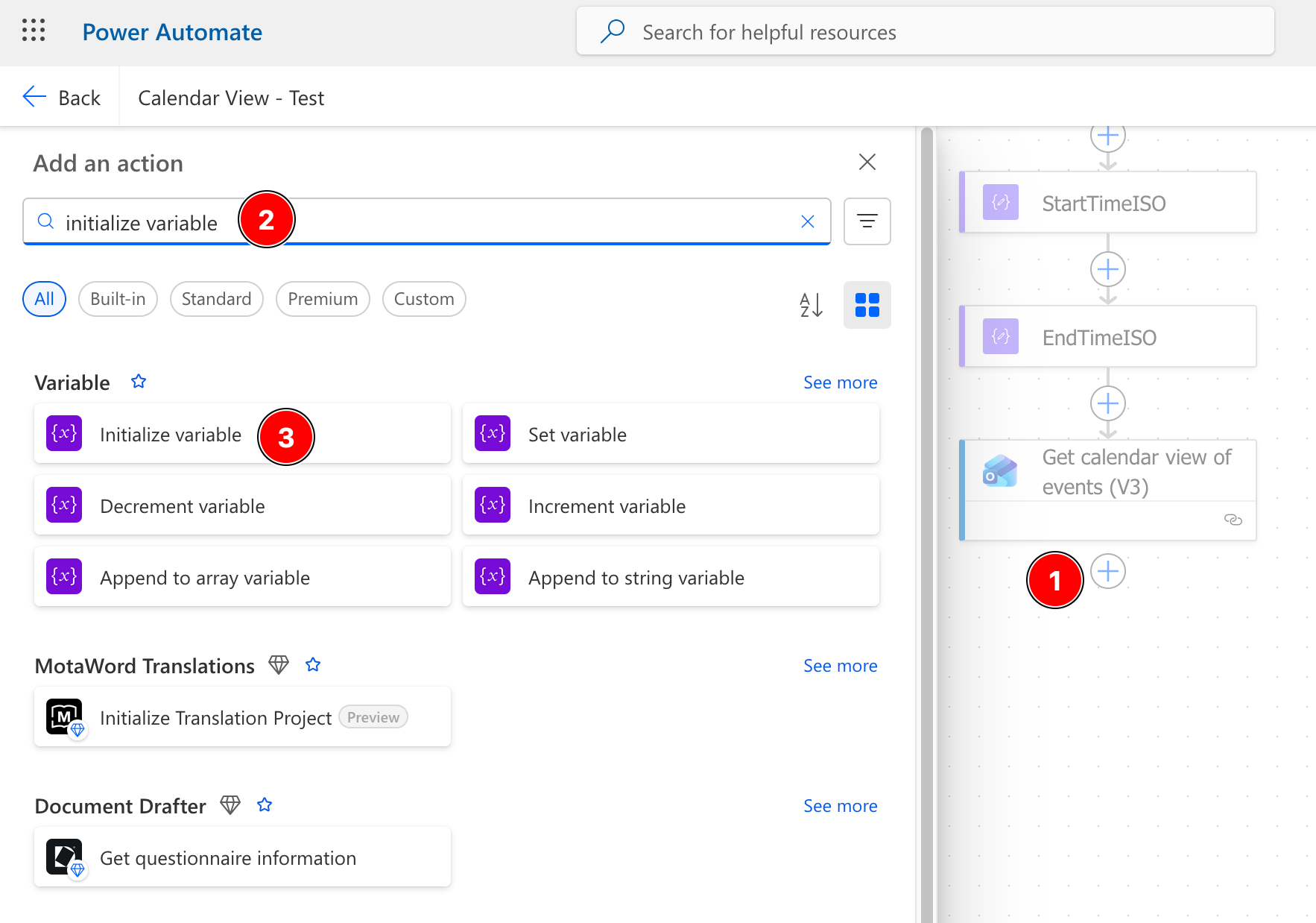Click the search magnifier in action search
The width and height of the screenshot is (1316, 923).
coord(45,221)
